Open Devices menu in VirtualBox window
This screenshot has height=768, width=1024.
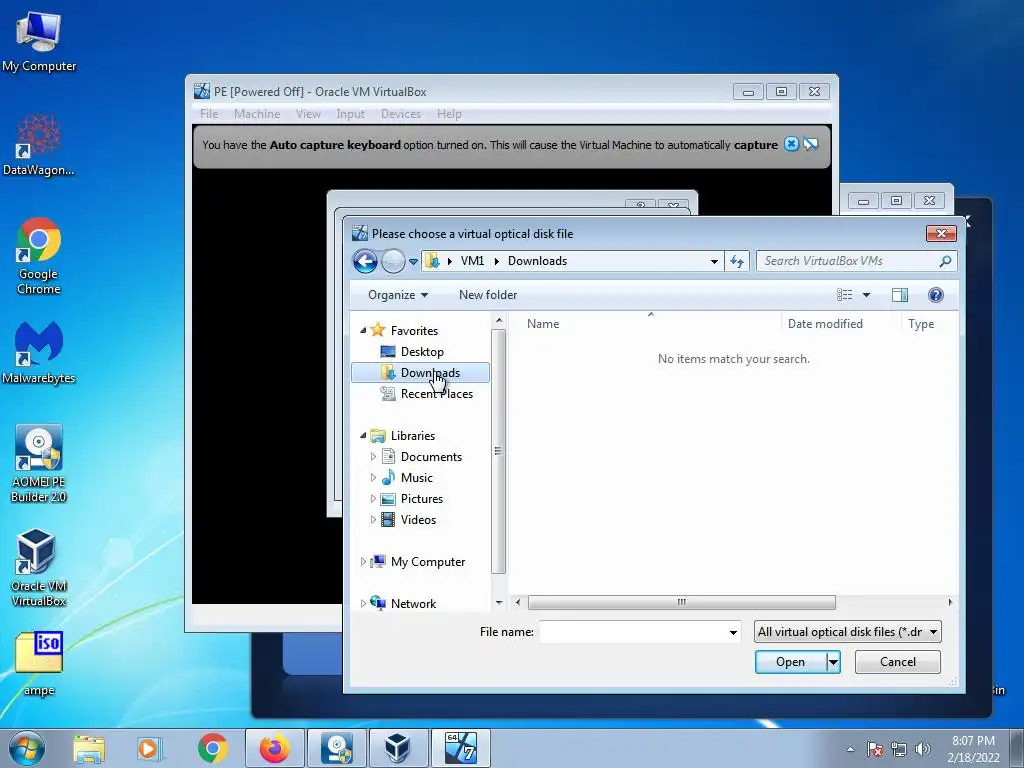click(x=400, y=114)
